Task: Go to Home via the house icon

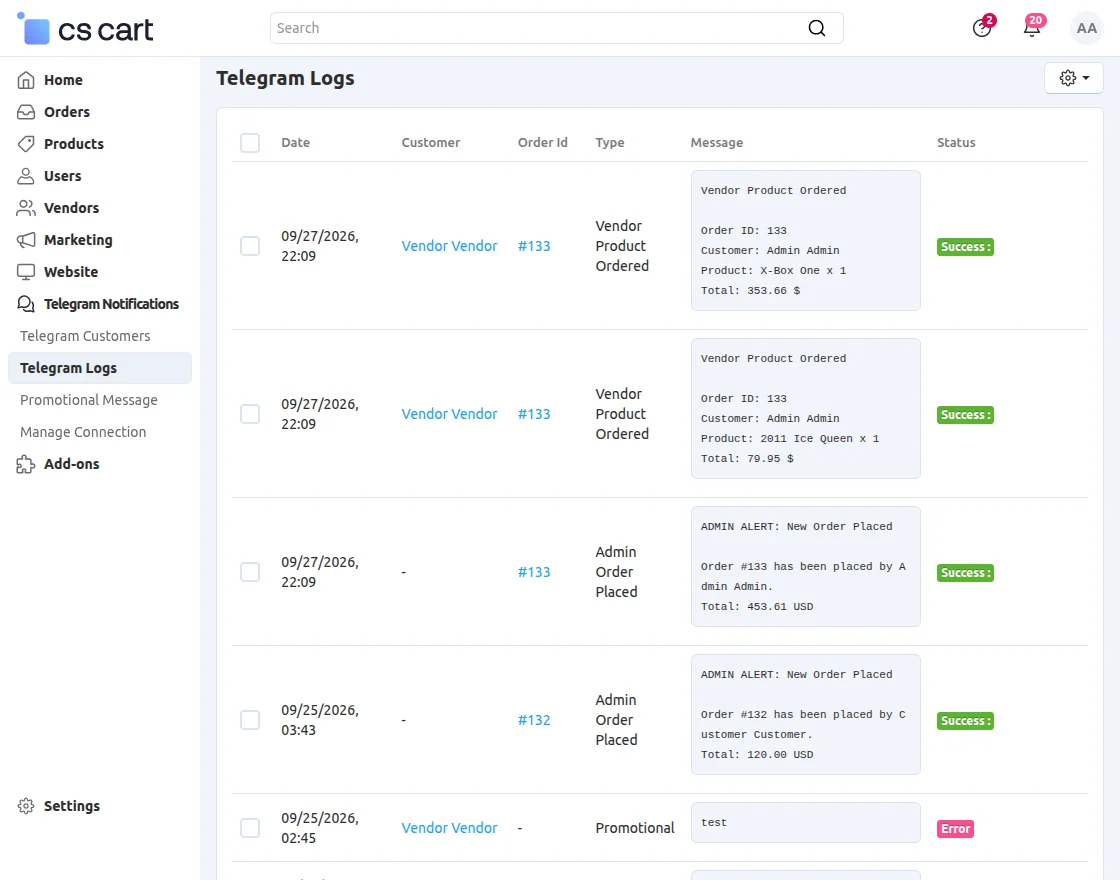Action: pyautogui.click(x=26, y=80)
